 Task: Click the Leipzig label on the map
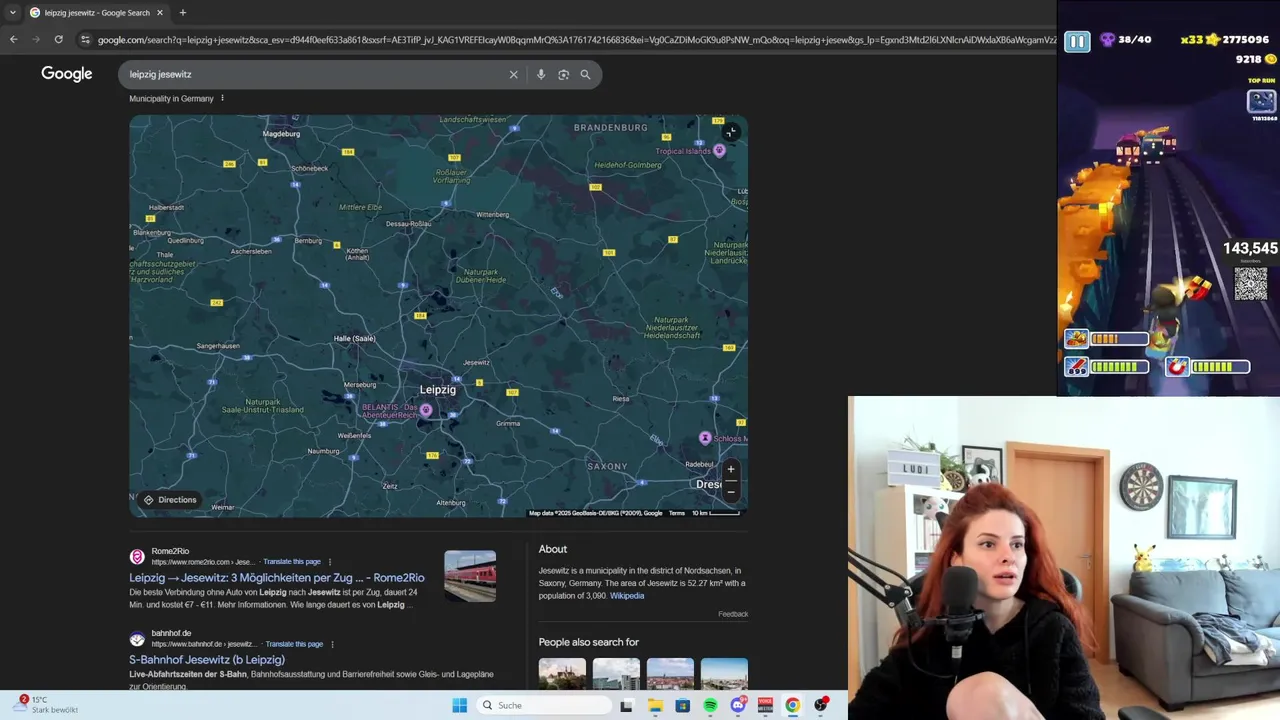coord(438,390)
